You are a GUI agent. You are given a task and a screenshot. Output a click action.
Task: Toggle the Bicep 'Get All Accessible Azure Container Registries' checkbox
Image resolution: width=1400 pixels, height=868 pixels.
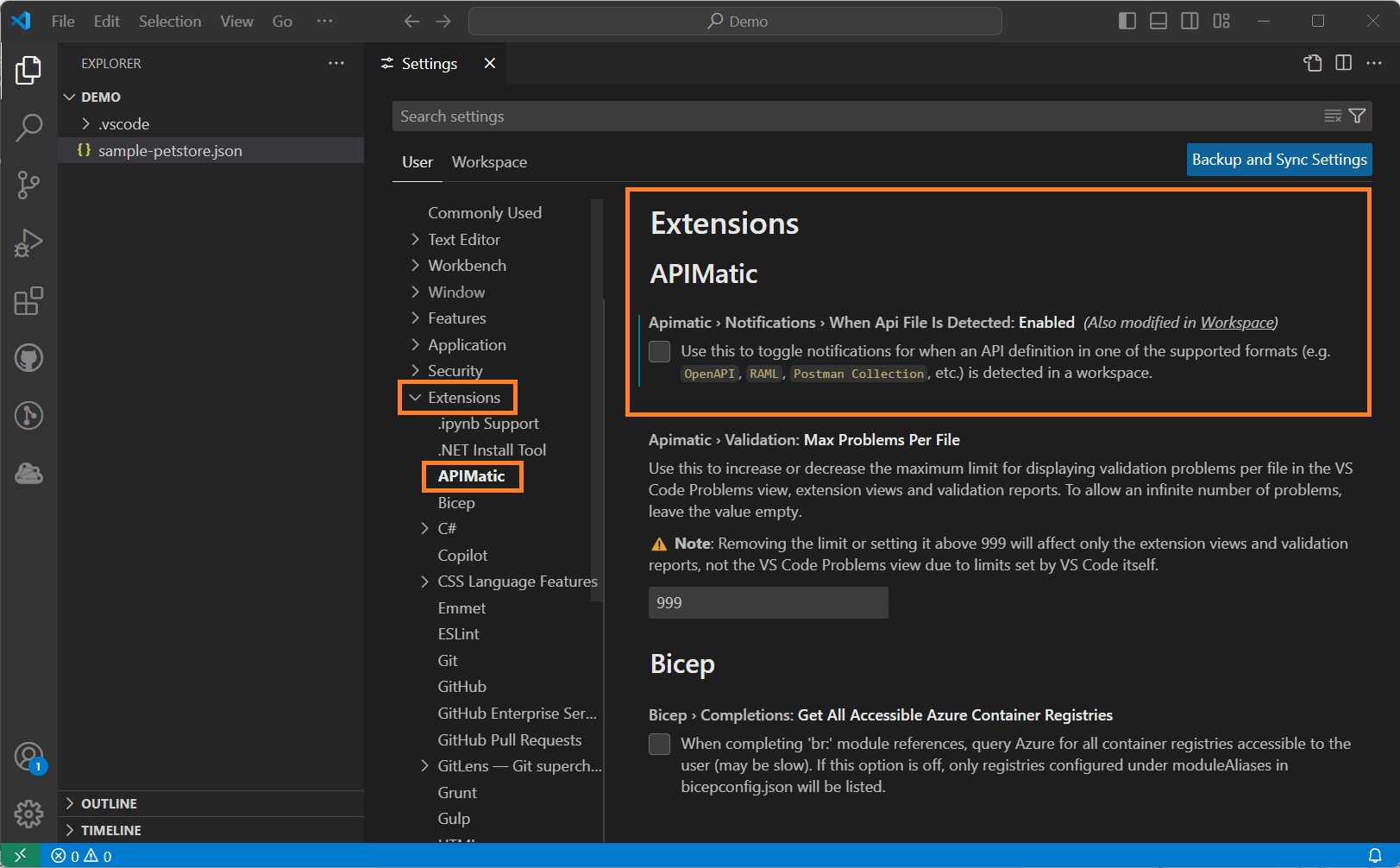click(660, 744)
